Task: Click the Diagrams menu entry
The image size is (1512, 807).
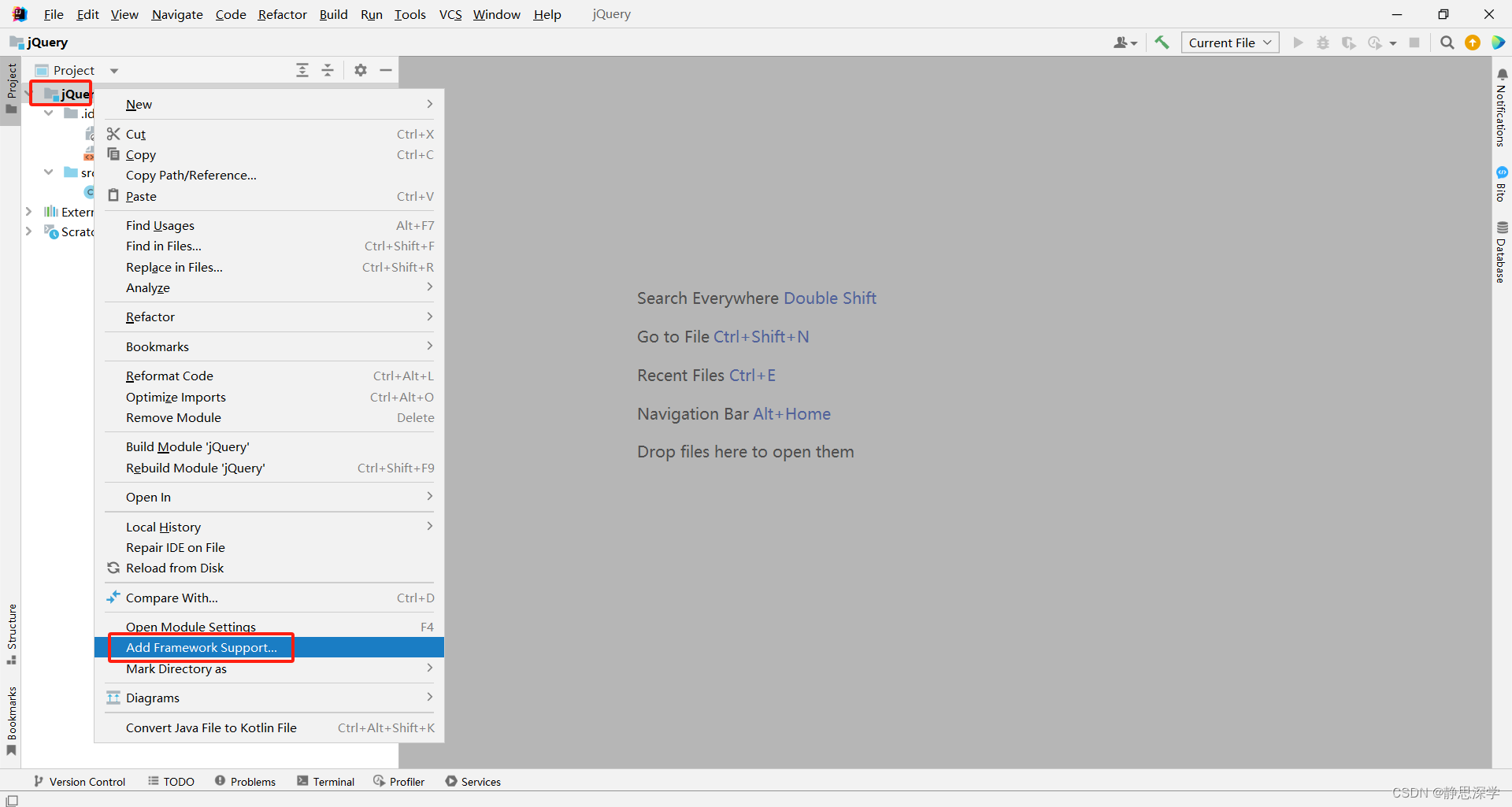Action: click(270, 698)
